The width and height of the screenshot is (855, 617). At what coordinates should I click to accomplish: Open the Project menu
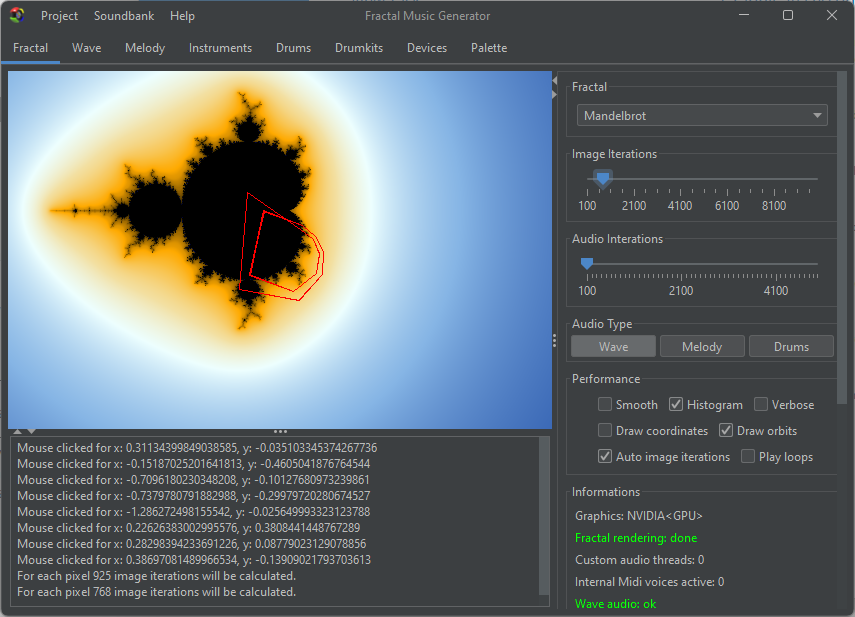point(59,16)
